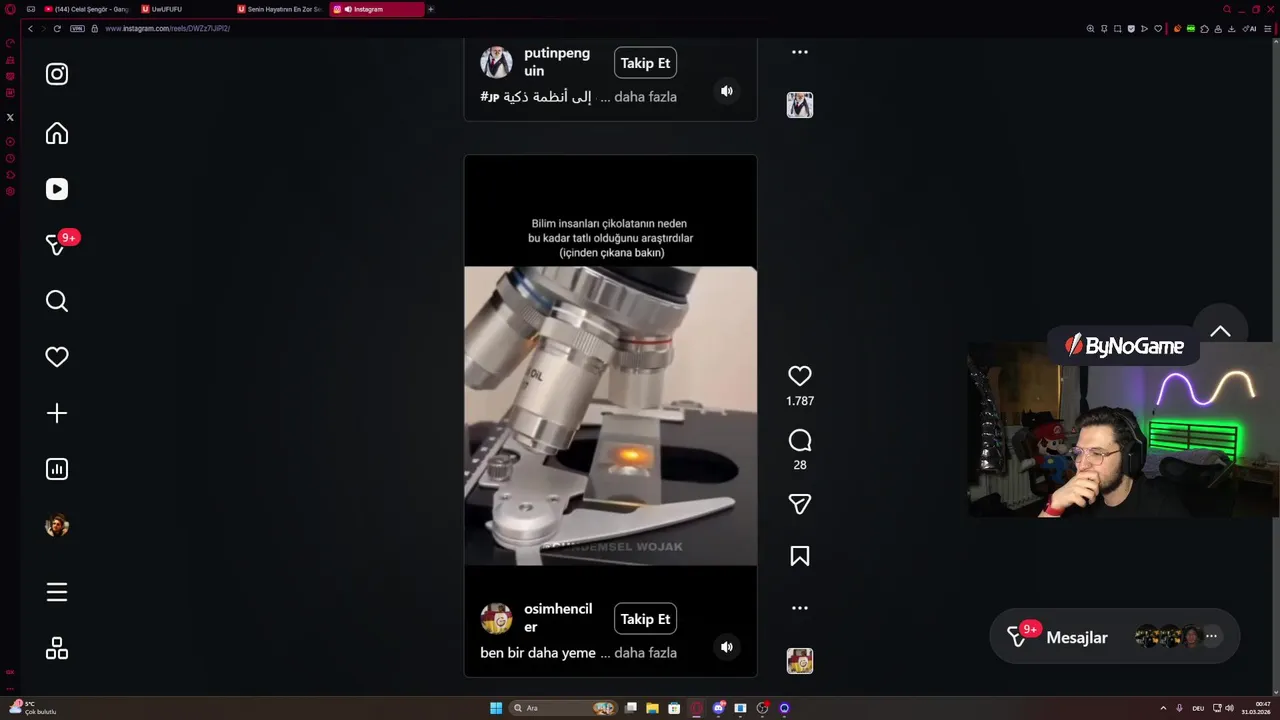Follow osimhenciler with Takip Et
This screenshot has height=720, width=1280.
point(645,619)
